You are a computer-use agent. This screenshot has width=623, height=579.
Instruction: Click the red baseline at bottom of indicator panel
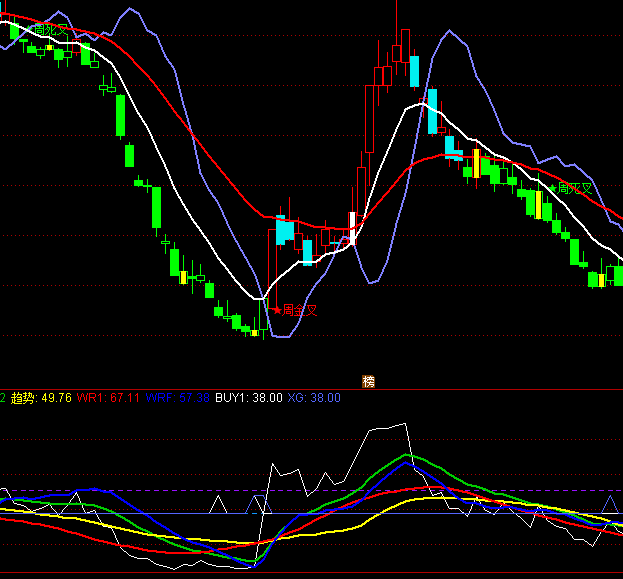tap(300, 574)
